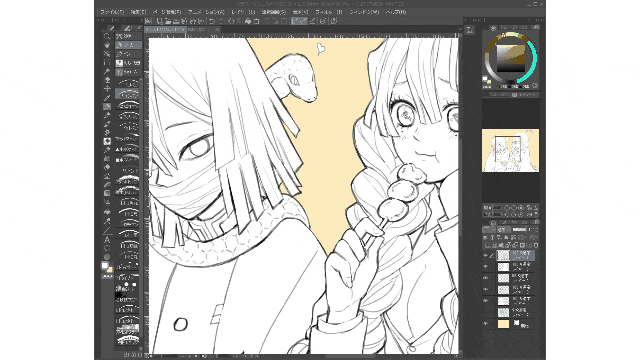Toggle visibility of the cream paper layer

[x=486, y=324]
